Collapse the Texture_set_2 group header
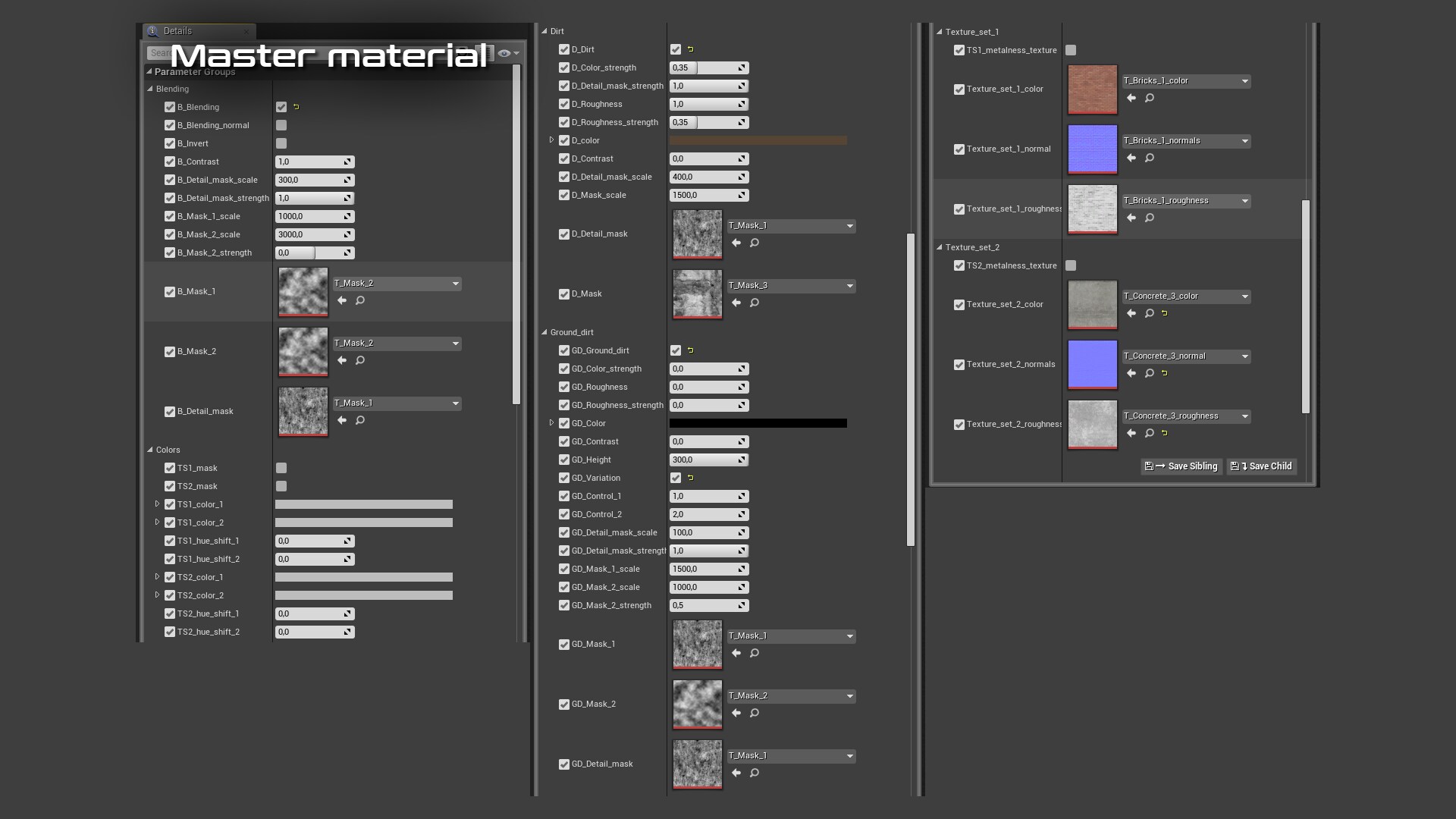This screenshot has height=819, width=1456. (940, 247)
